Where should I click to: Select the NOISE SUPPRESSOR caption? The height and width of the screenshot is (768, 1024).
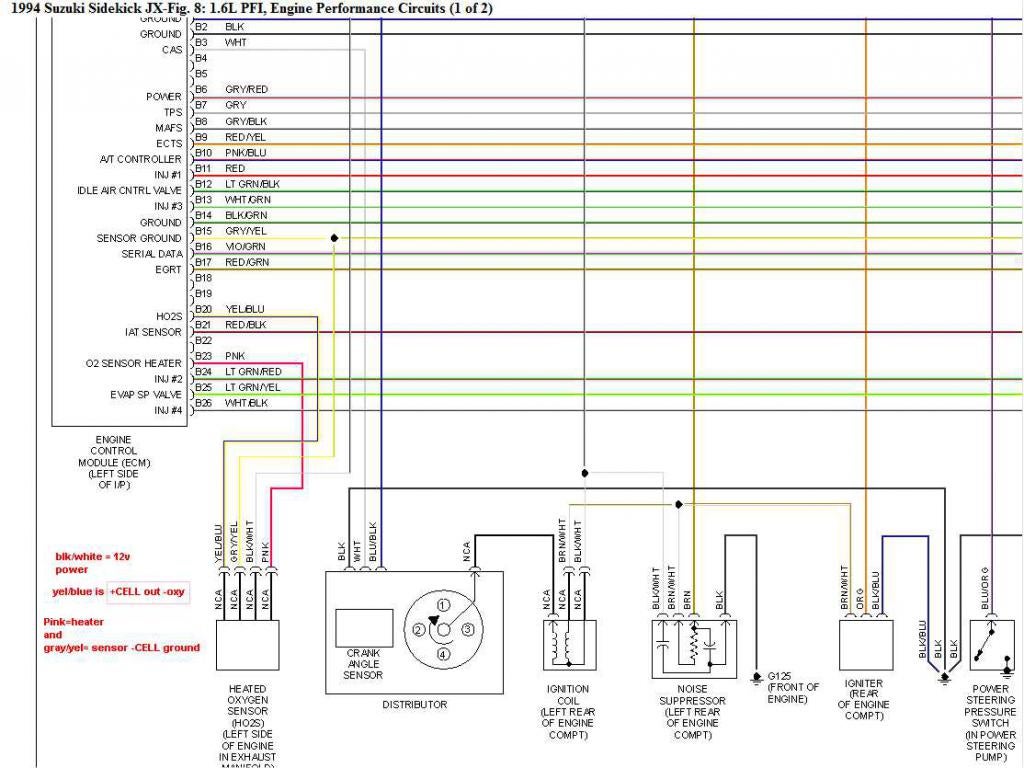(x=692, y=712)
